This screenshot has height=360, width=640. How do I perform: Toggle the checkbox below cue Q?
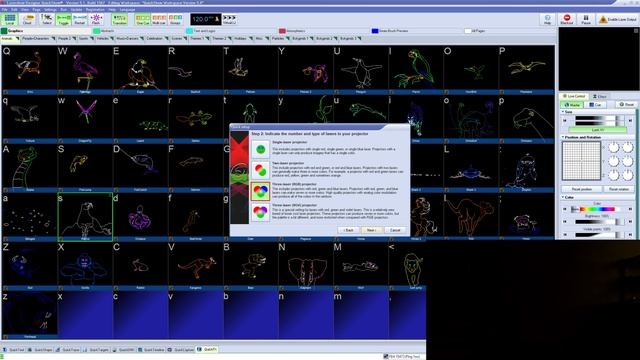6,92
